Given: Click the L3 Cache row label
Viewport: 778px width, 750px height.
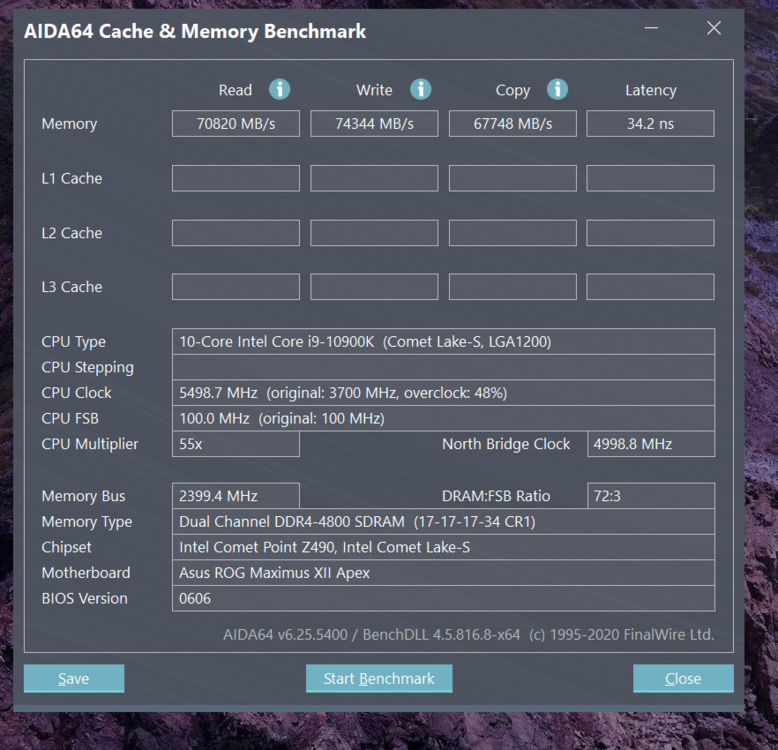Looking at the screenshot, I should (x=72, y=287).
